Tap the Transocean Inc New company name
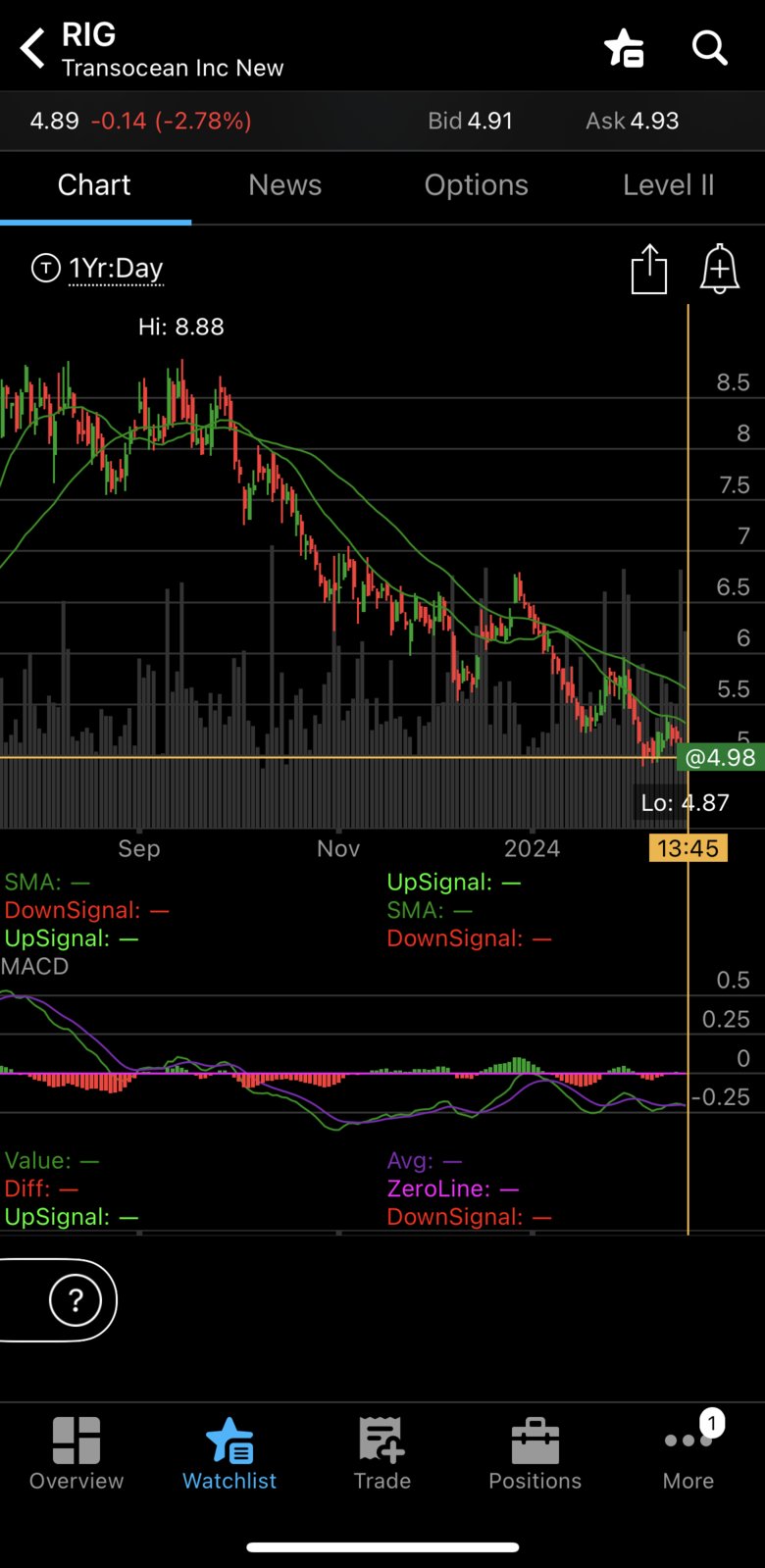 pos(173,68)
